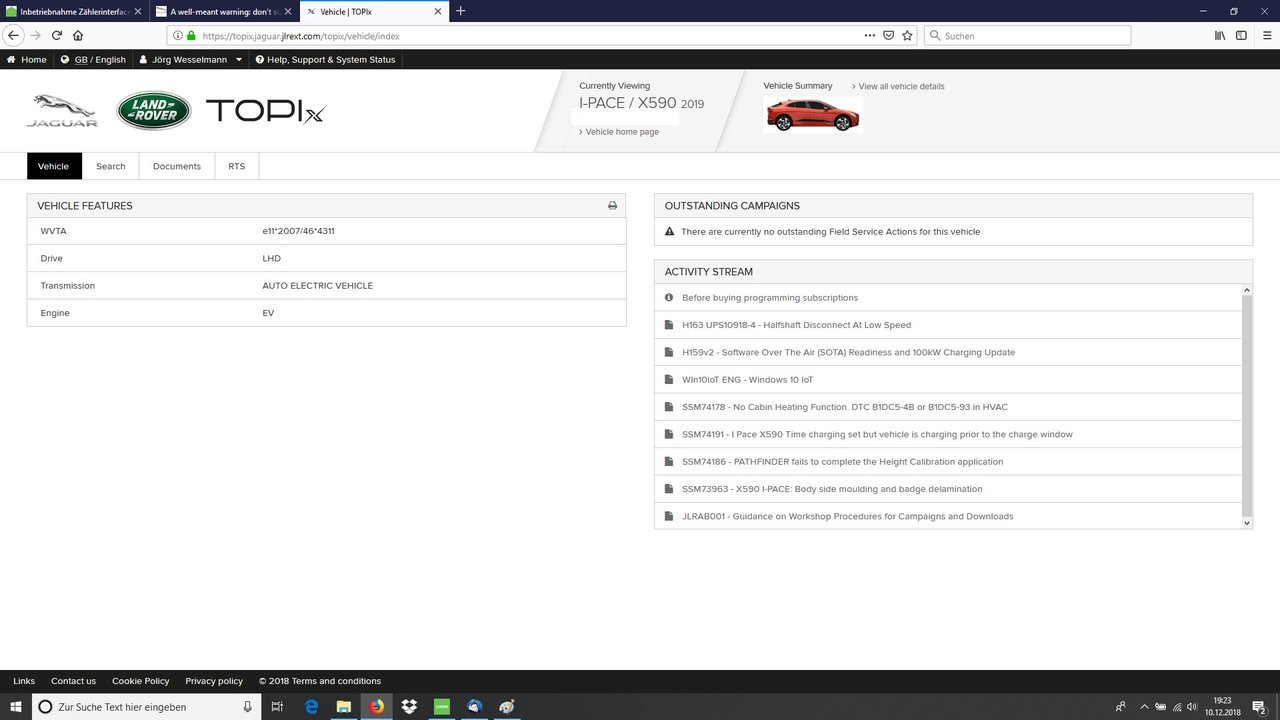Image resolution: width=1280 pixels, height=720 pixels.
Task: Open Task View in the taskbar
Action: point(277,707)
